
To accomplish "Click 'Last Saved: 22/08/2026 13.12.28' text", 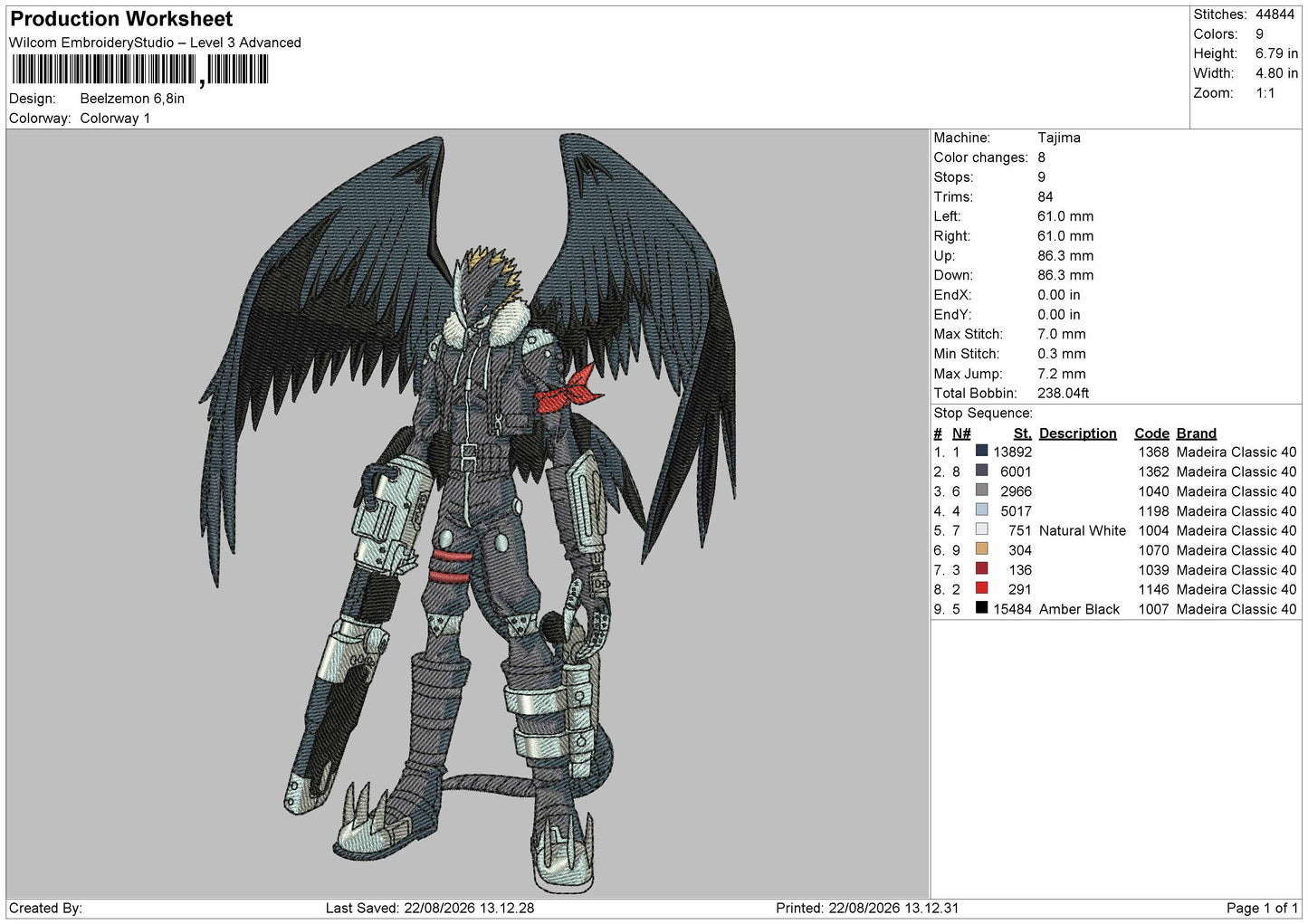I will (430, 909).
